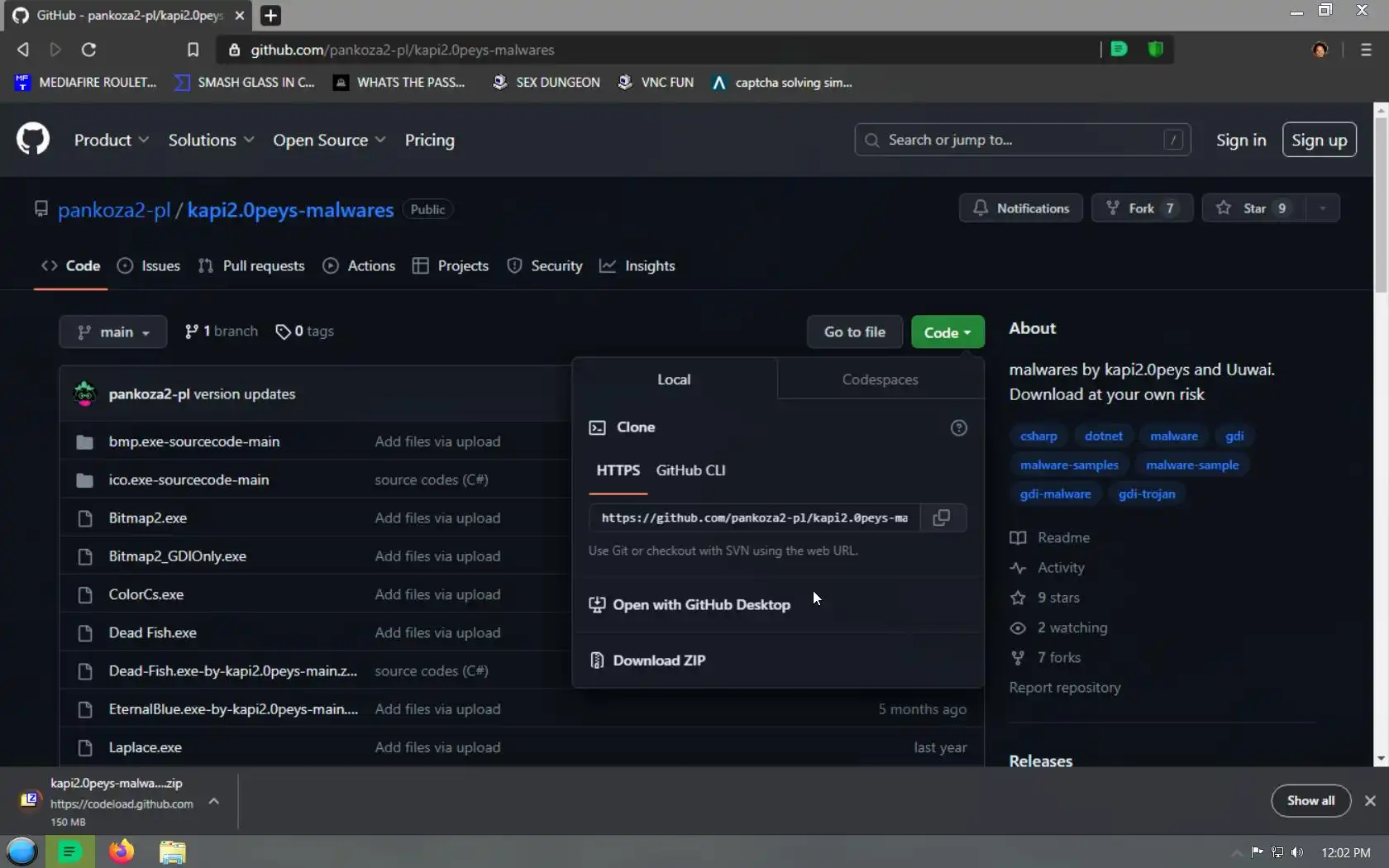Close the GitHub browser tab
The width and height of the screenshot is (1389, 868).
[239, 16]
